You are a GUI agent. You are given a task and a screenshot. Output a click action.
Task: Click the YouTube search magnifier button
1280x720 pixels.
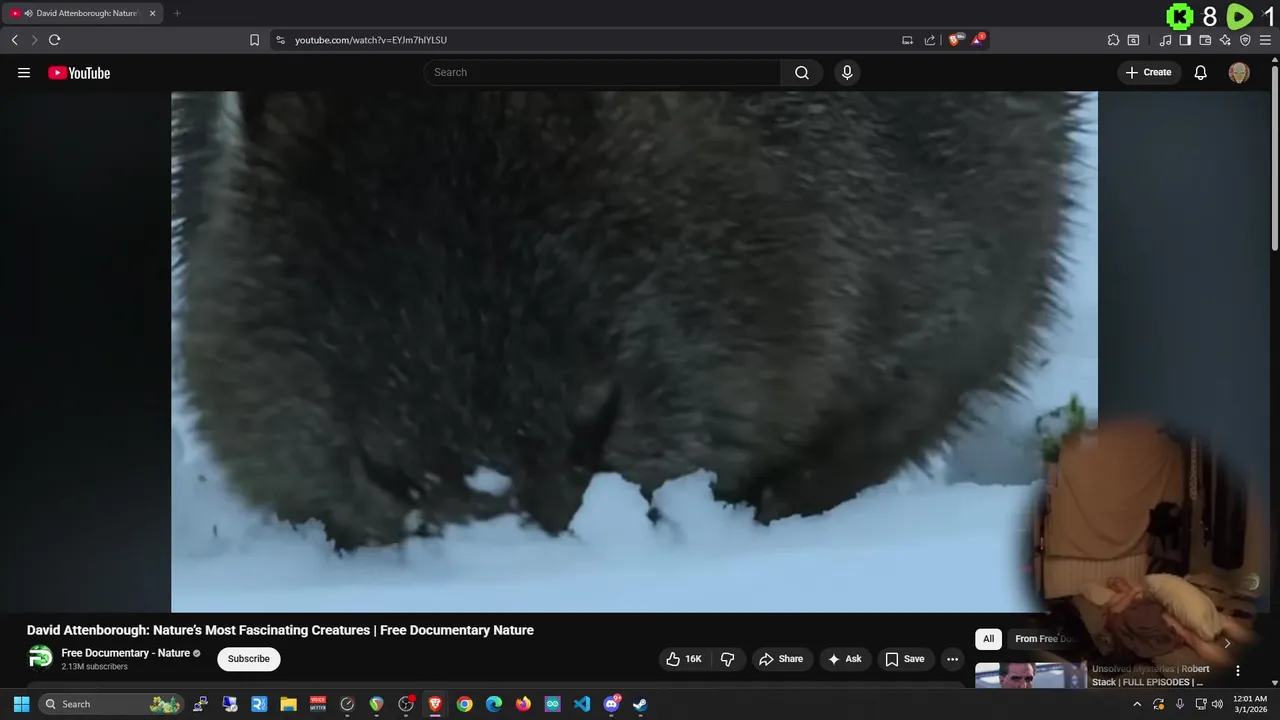802,72
